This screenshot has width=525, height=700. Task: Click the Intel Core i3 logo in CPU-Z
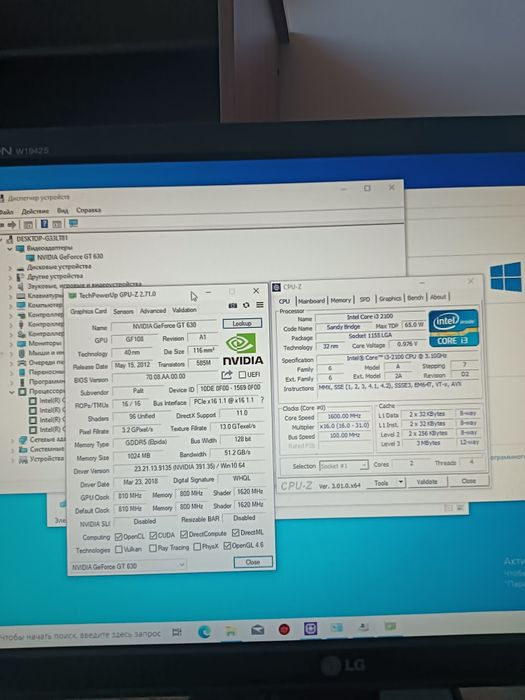point(454,328)
